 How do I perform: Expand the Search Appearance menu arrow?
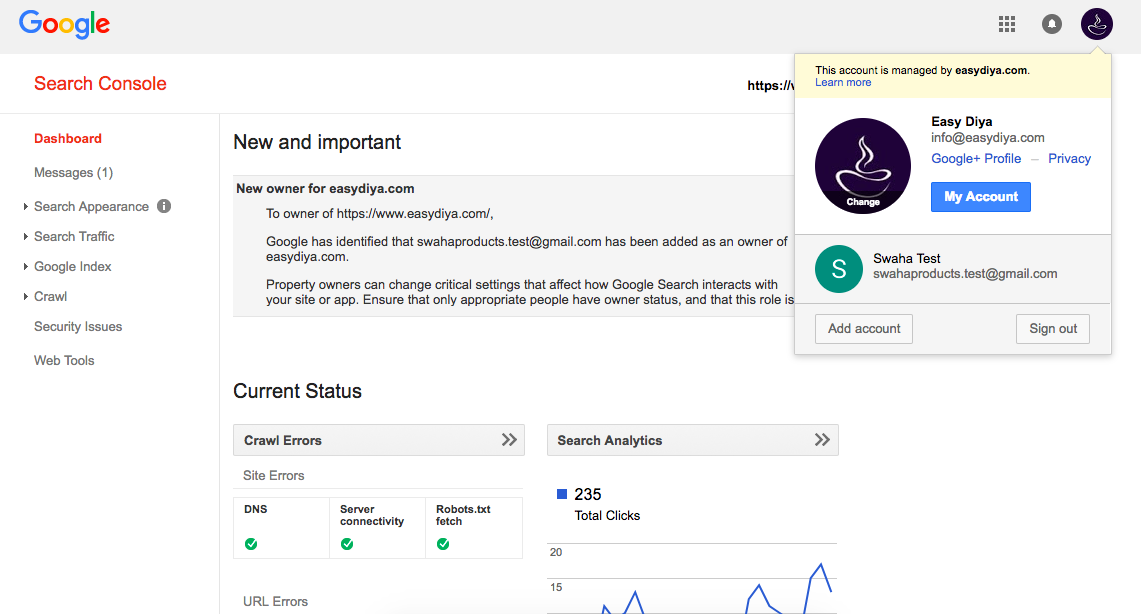(25, 207)
